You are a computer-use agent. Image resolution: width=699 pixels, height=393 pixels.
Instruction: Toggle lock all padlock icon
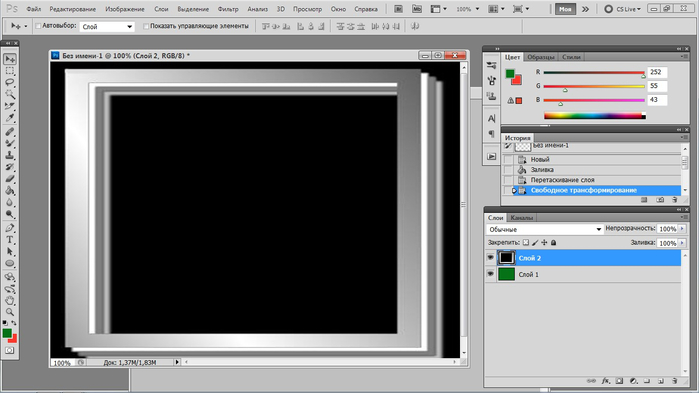pos(553,242)
